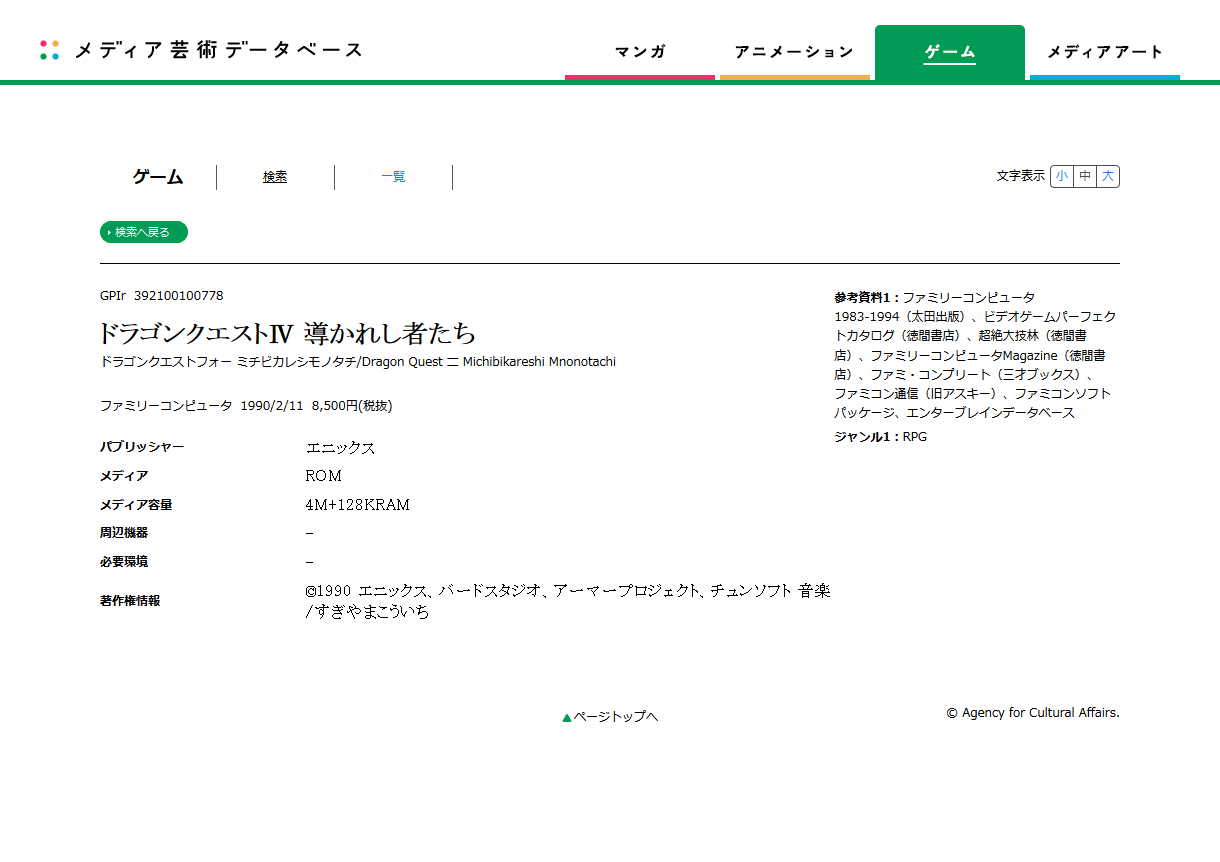Click the 参考資料1 reference heading
The height and width of the screenshot is (862, 1220).
(867, 298)
